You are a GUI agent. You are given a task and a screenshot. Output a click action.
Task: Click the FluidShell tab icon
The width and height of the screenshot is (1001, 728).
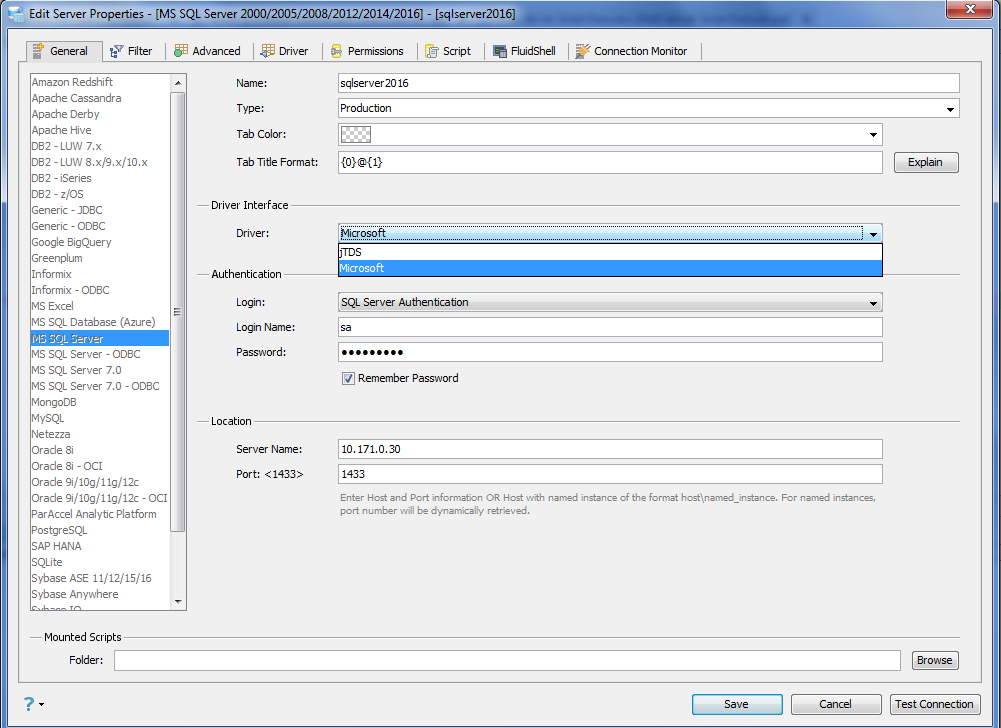click(500, 51)
